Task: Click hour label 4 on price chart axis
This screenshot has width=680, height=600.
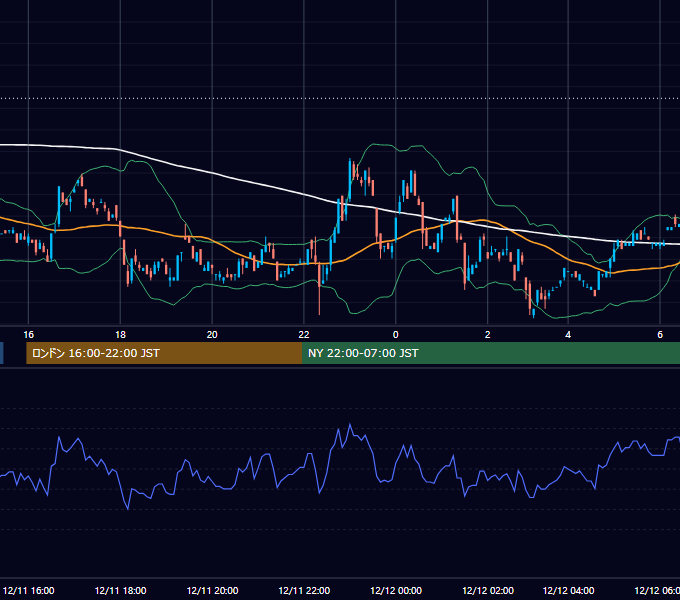Action: point(568,335)
